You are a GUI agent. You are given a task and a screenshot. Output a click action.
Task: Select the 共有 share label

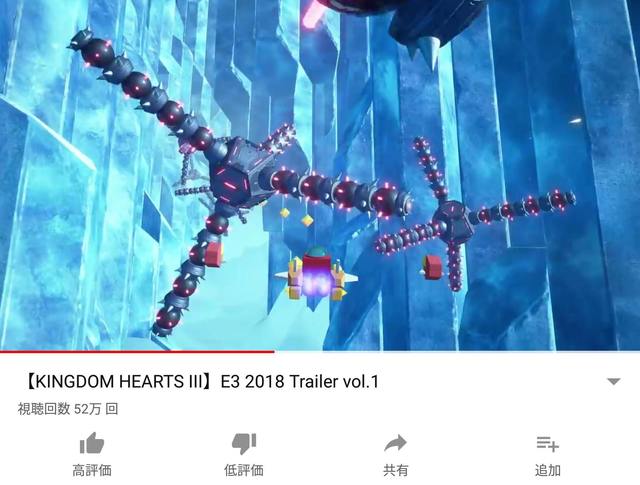click(x=395, y=470)
